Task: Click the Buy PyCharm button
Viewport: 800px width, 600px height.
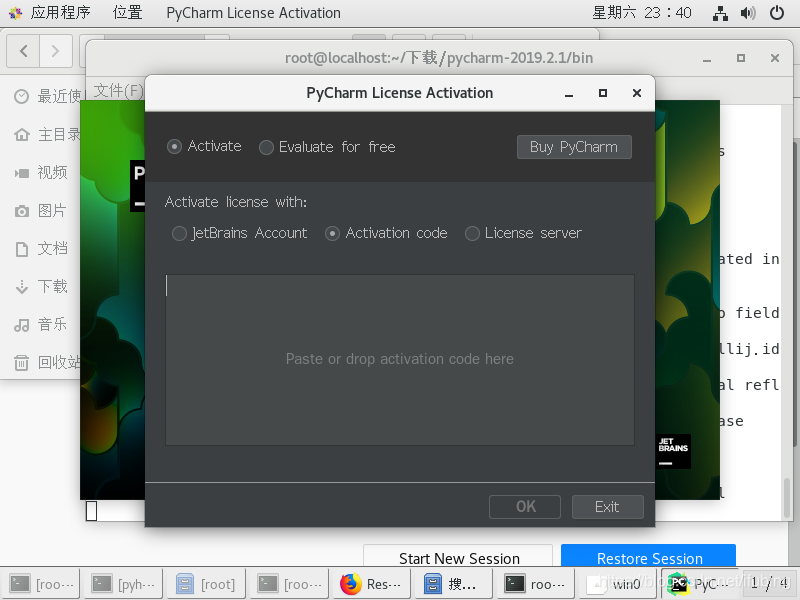Action: tap(574, 147)
